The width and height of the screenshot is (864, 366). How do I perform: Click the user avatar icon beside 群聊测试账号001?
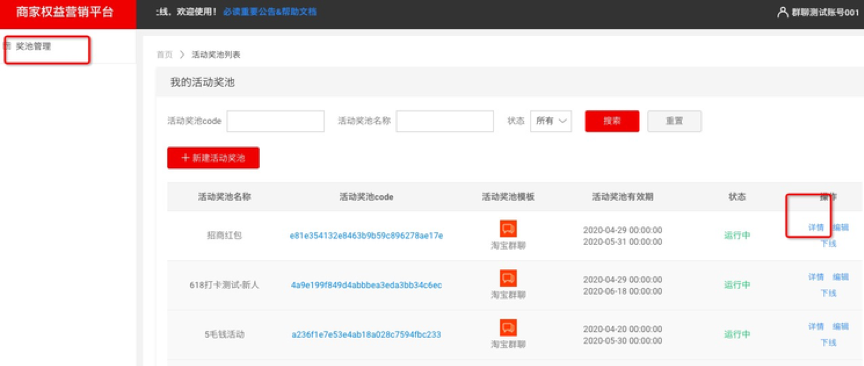pyautogui.click(x=782, y=12)
